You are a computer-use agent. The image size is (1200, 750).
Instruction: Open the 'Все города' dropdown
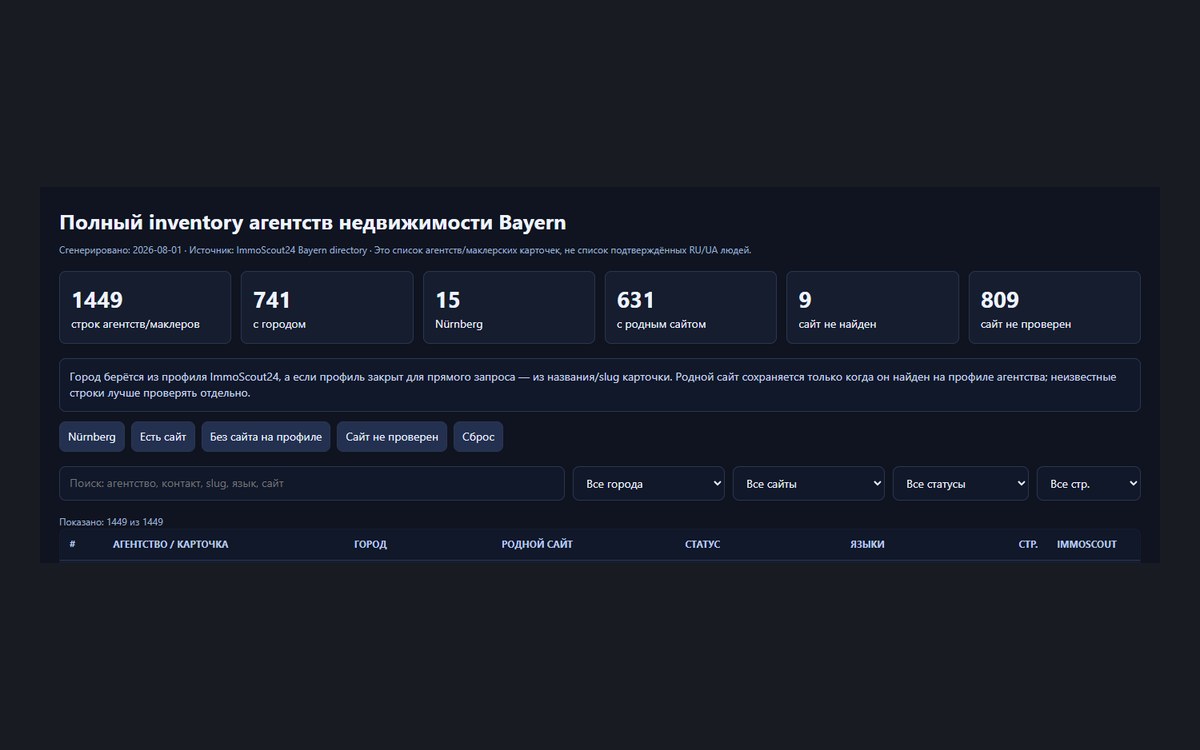648,484
